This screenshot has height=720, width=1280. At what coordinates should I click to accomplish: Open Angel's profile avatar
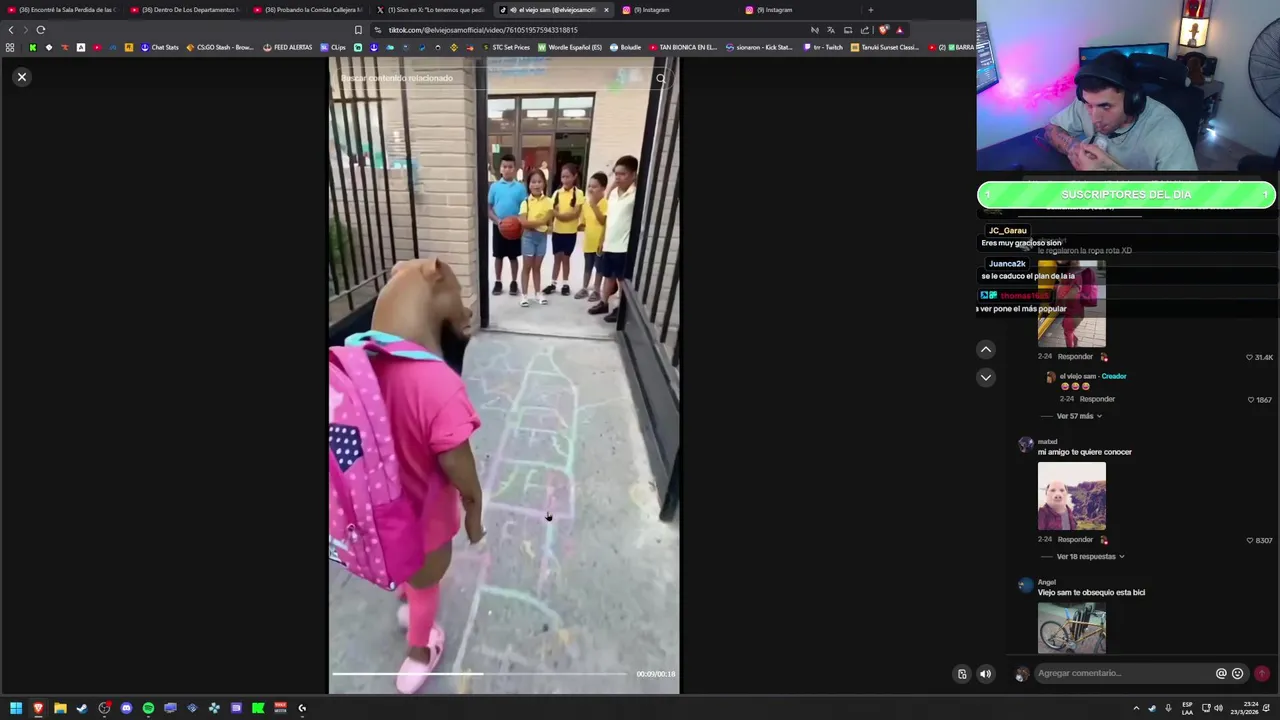pos(1025,585)
